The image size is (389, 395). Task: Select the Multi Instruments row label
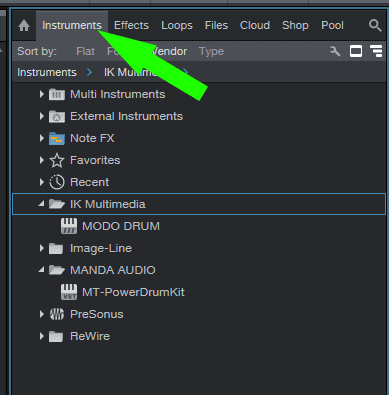point(117,94)
